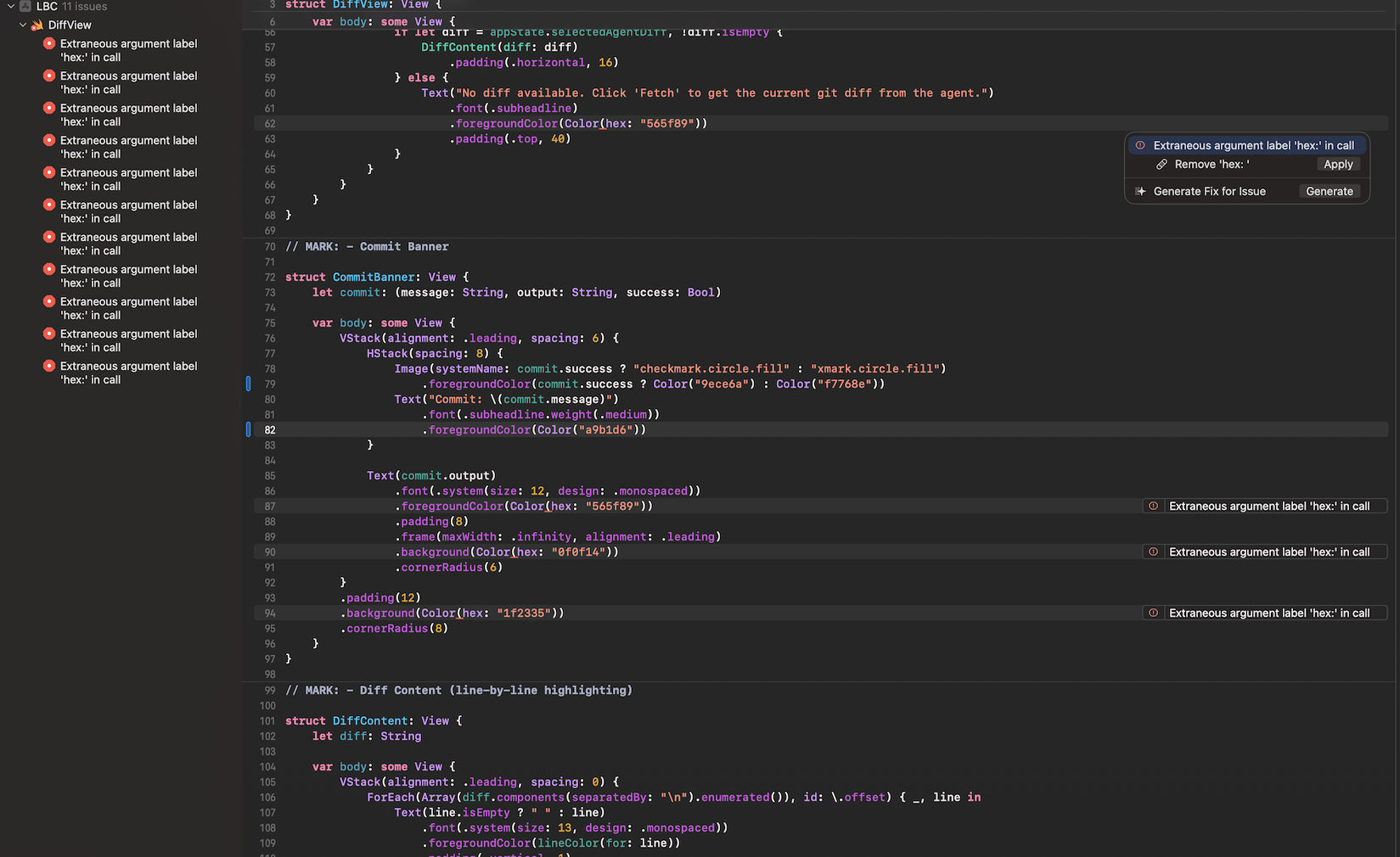Screen dimensions: 1400x857
Task: Apply the Remove 'hex: ' fix-it
Action: pyautogui.click(x=1338, y=165)
